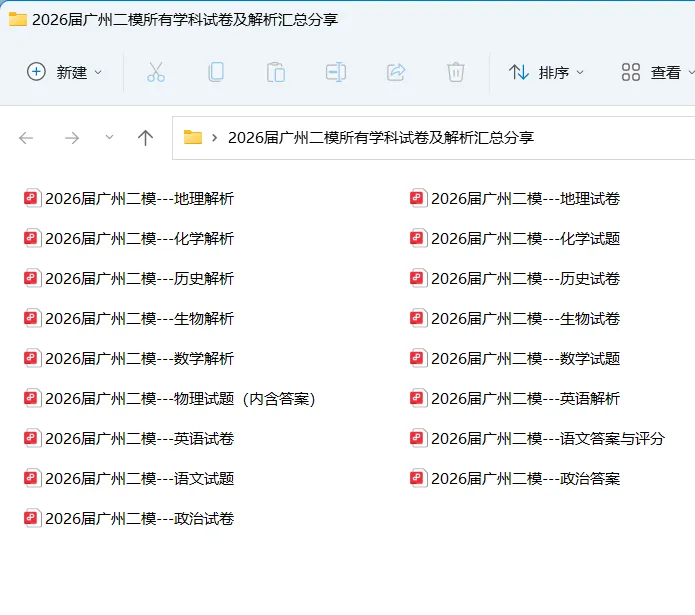Select file name 2026届广州二模---化学试题
The width and height of the screenshot is (695, 615).
(x=526, y=238)
